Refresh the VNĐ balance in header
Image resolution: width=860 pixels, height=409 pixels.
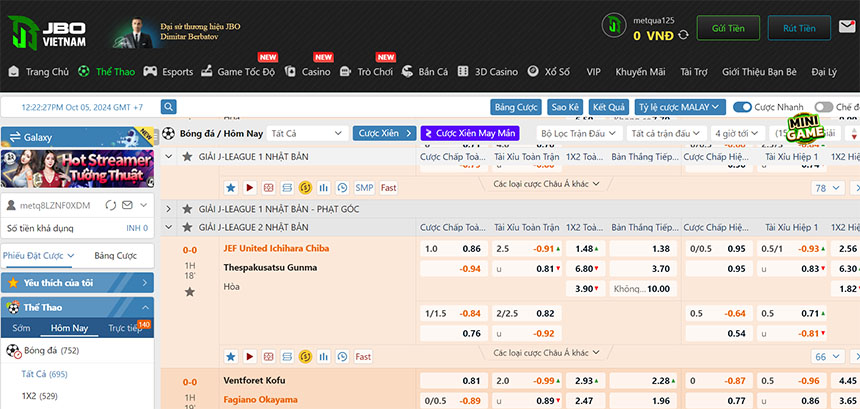pyautogui.click(x=683, y=35)
